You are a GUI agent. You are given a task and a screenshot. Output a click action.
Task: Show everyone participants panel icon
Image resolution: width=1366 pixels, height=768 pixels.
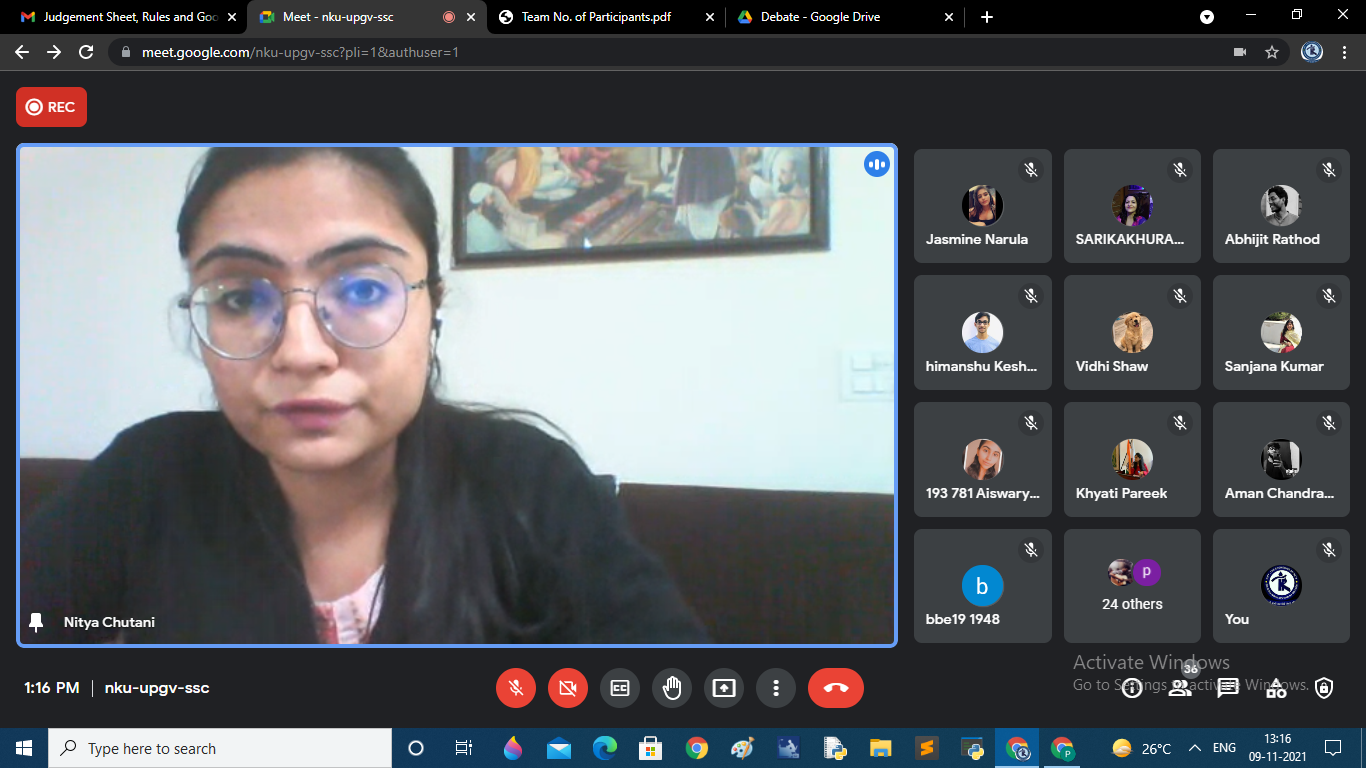point(1180,688)
